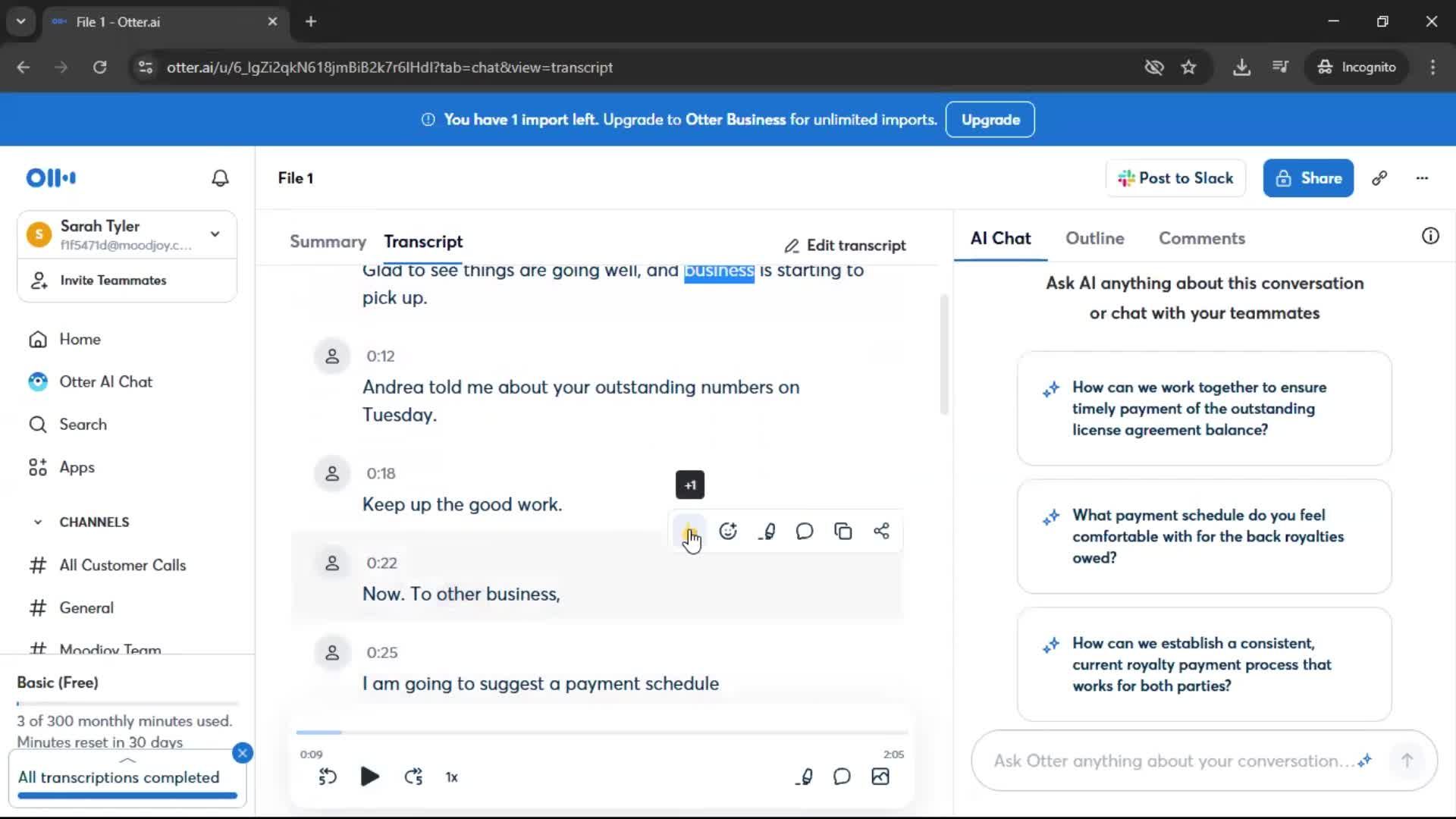The height and width of the screenshot is (819, 1456).
Task: Click the Otter logo in the sidebar
Action: point(51,178)
